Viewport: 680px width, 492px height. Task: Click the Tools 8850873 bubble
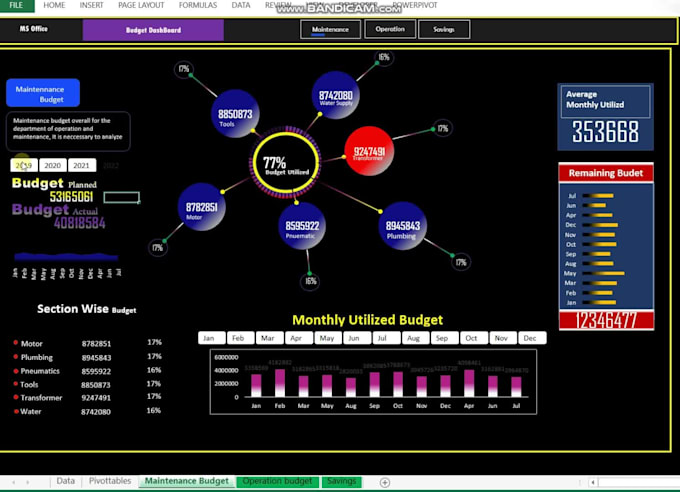click(235, 114)
